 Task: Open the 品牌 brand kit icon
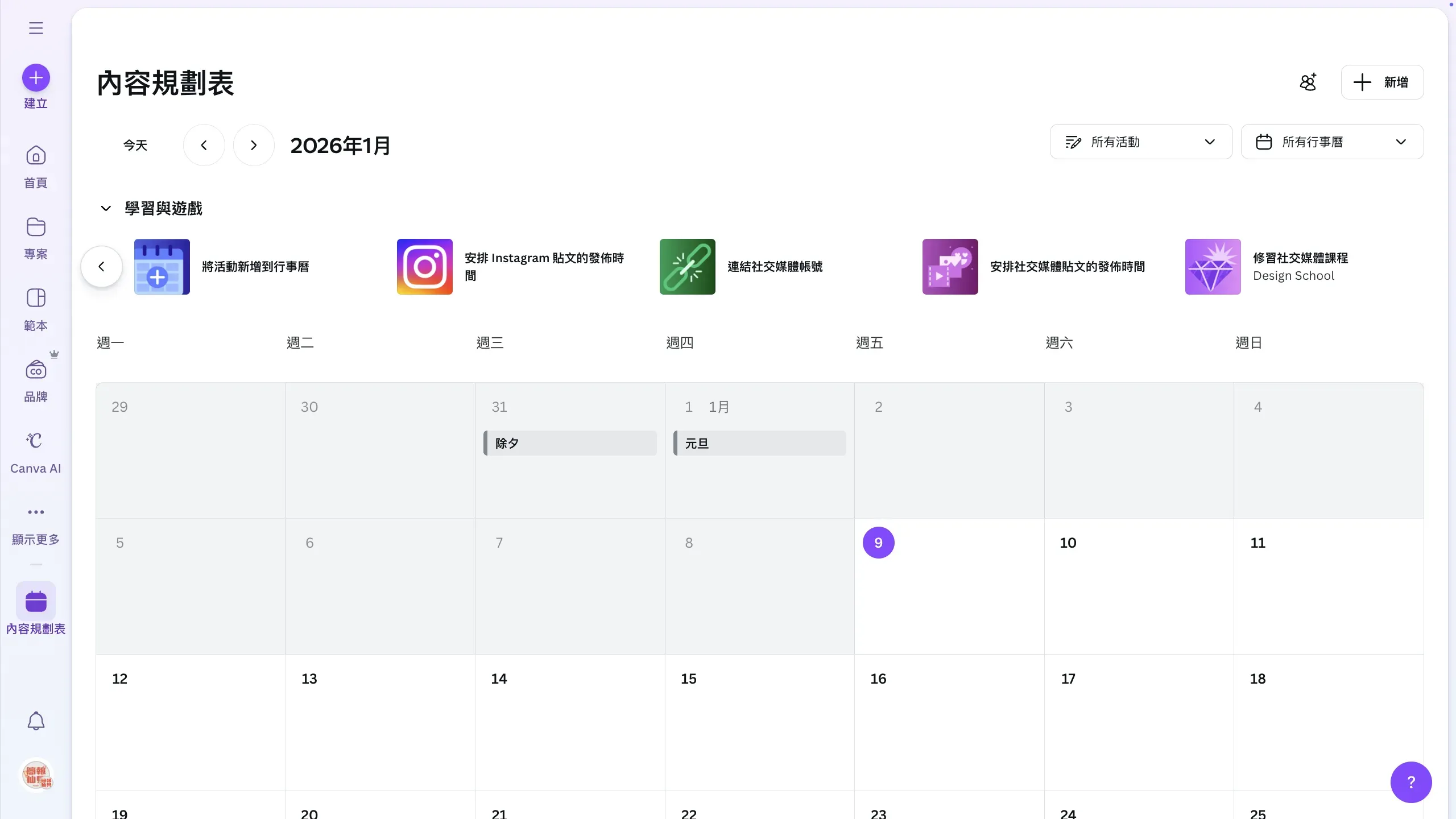[x=36, y=370]
